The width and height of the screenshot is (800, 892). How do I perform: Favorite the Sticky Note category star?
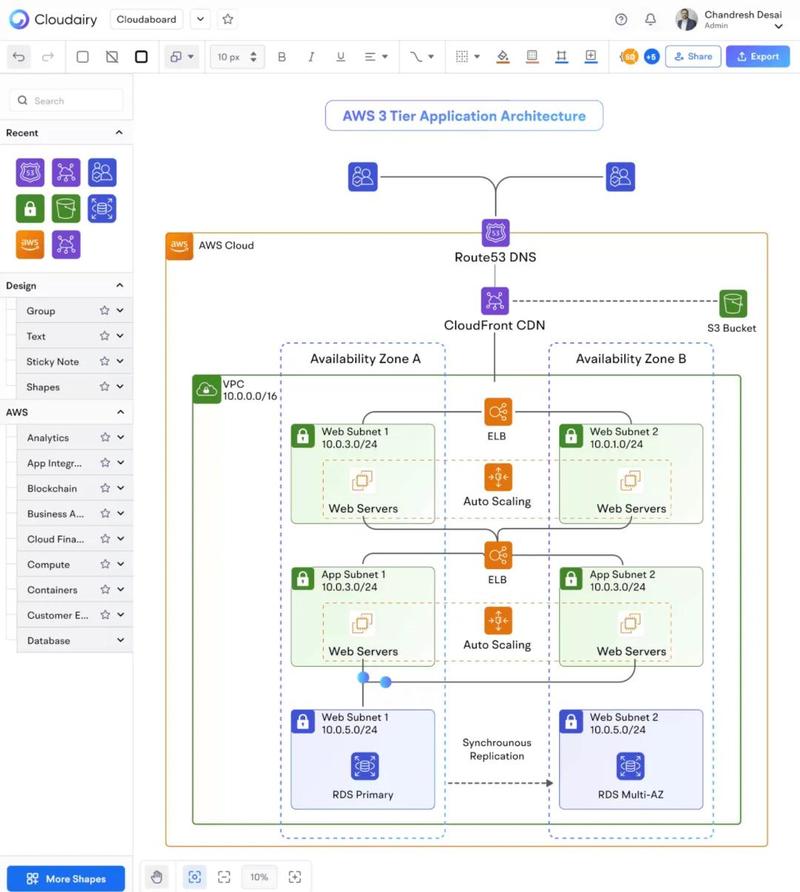click(104, 361)
